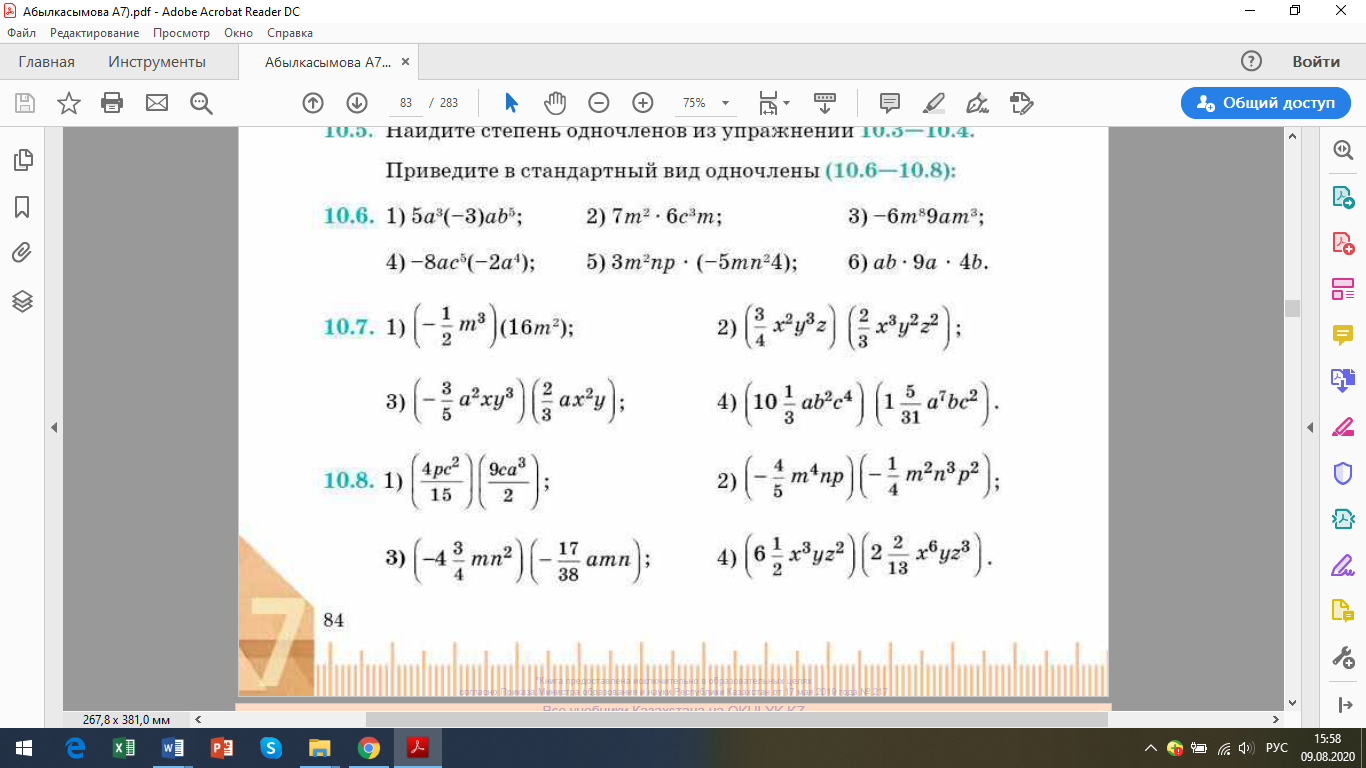Viewport: 1366px width, 768px height.
Task: Go to previous page with up arrow
Action: coord(313,103)
